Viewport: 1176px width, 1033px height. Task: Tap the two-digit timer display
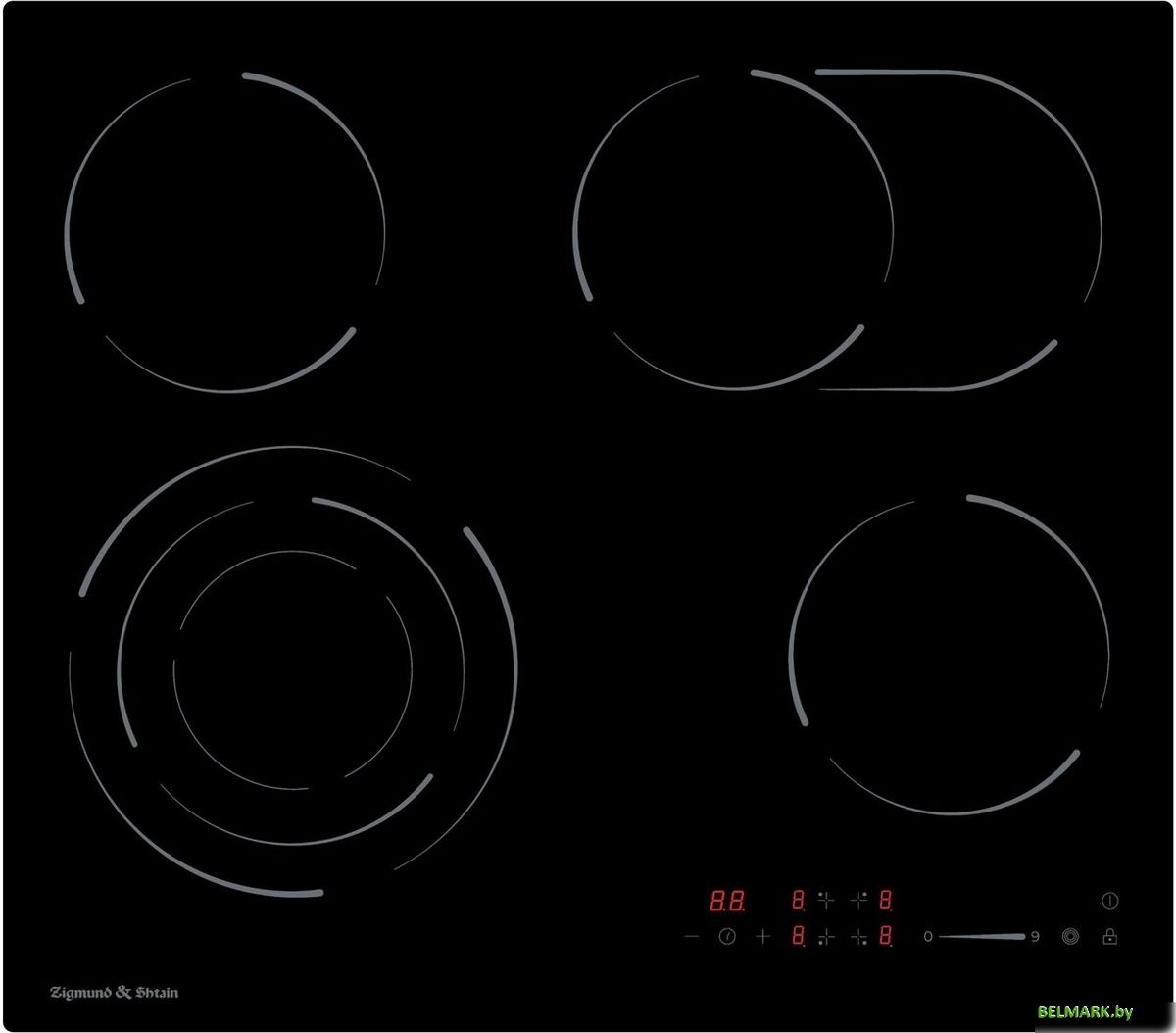tap(726, 900)
